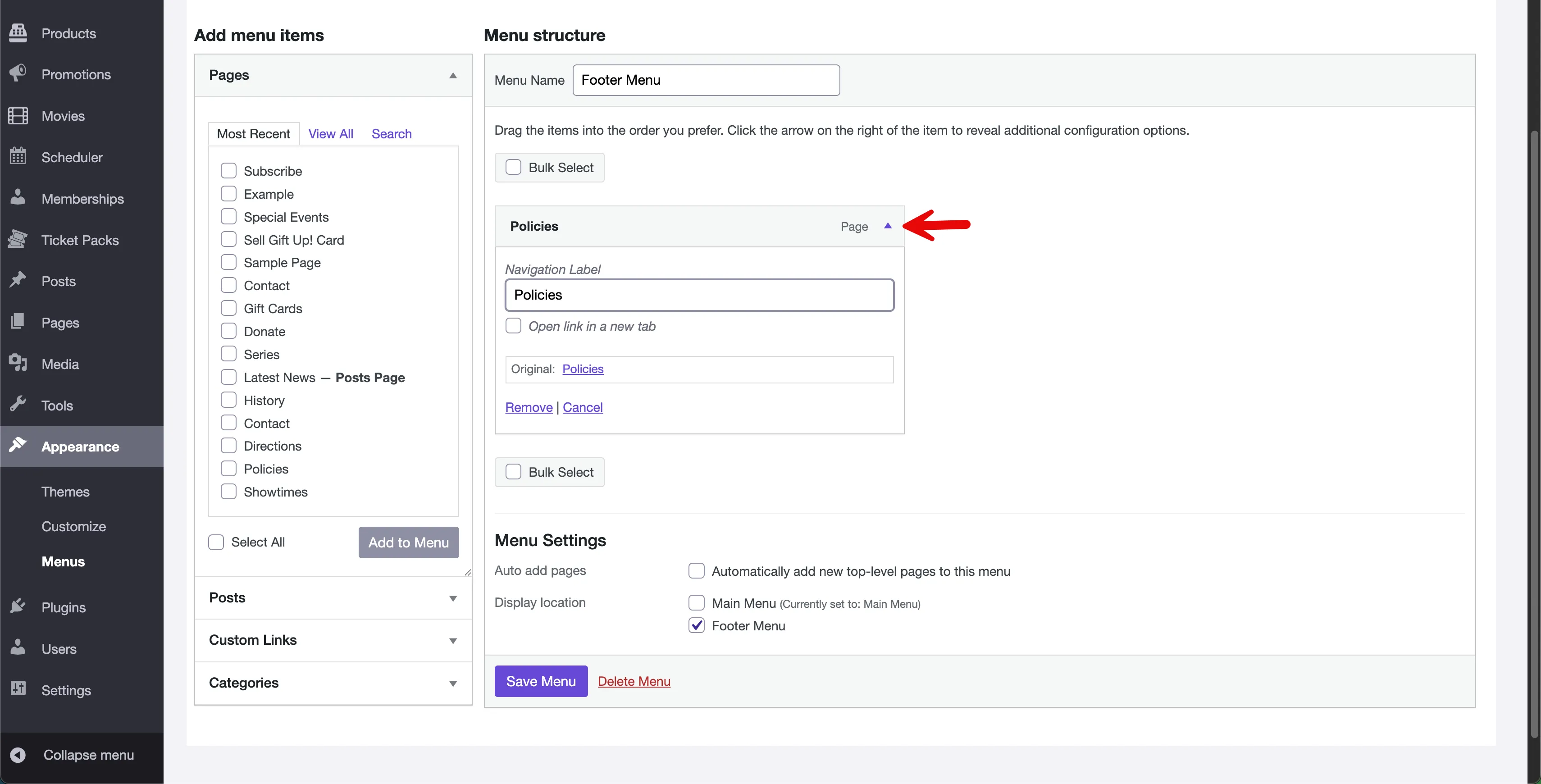This screenshot has width=1541, height=784.
Task: Check the Special Events page checkbox
Action: pos(228,216)
